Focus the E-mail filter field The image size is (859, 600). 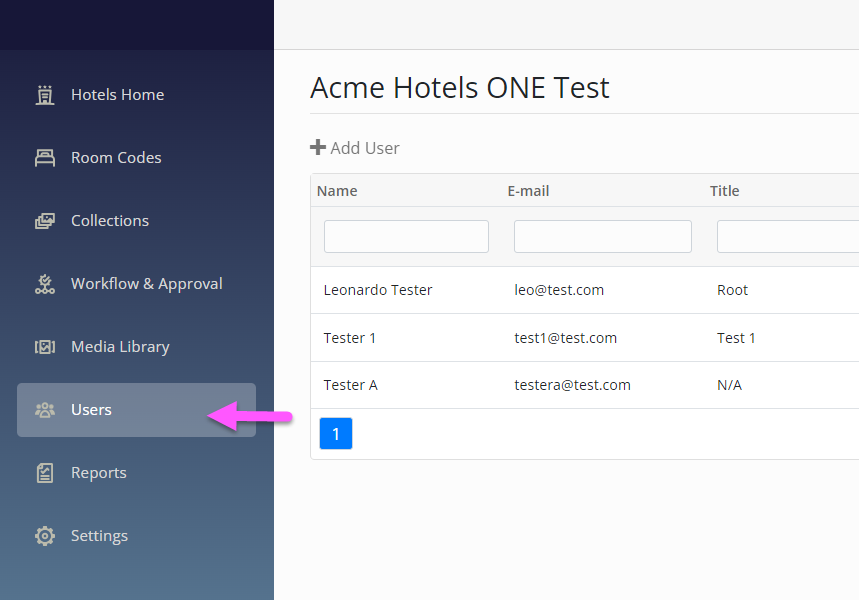(x=603, y=237)
